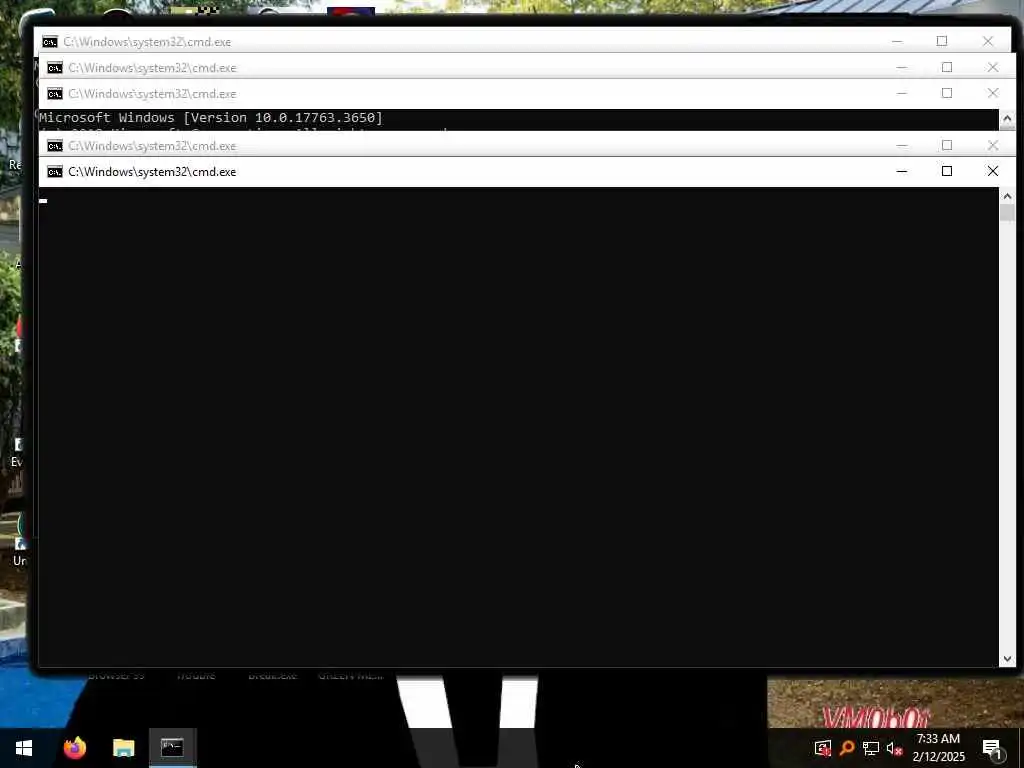Close the cmd window directly behind the frontmost one

pos(993,145)
